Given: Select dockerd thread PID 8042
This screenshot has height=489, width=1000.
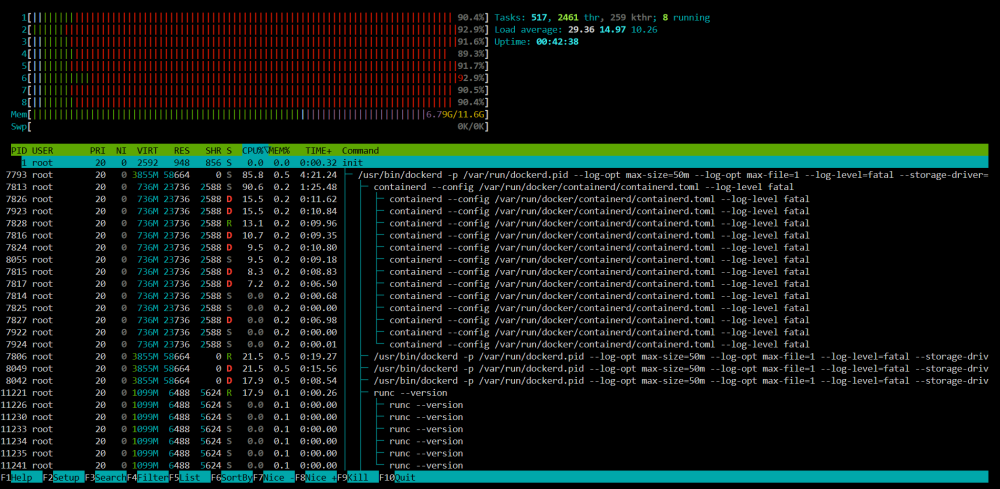Looking at the screenshot, I should click(x=494, y=381).
